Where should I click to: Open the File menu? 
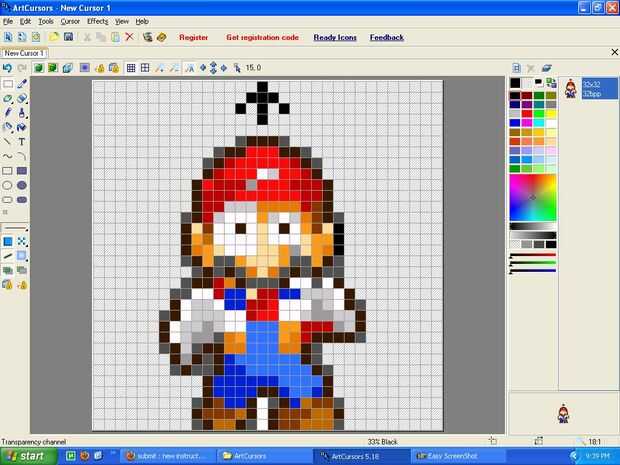(8, 21)
